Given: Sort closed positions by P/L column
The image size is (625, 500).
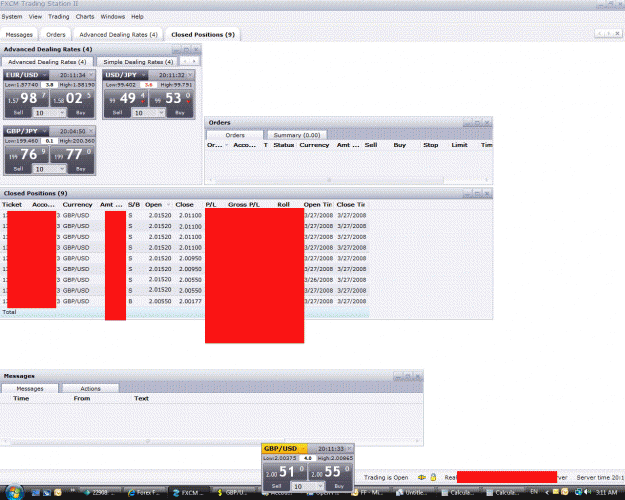Looking at the screenshot, I should [211, 205].
